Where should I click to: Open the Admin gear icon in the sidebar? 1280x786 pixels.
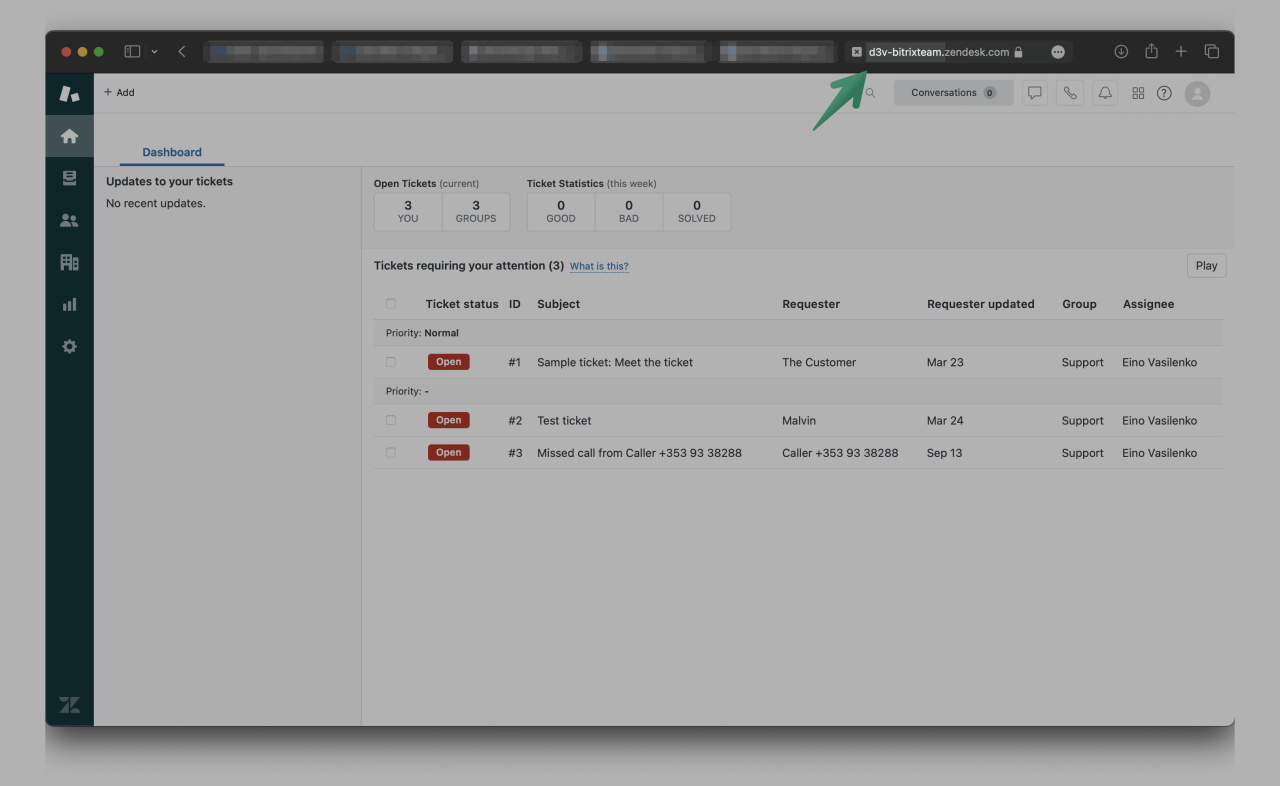[69, 346]
